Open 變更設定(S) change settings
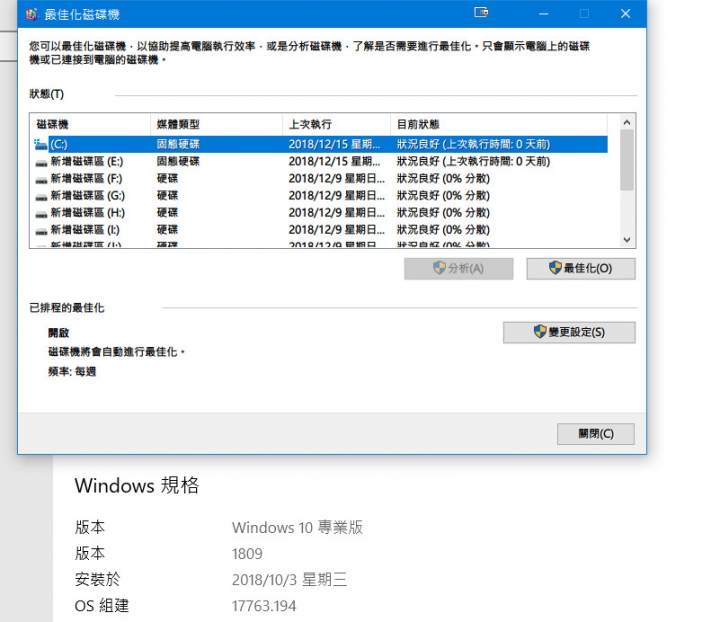 (x=569, y=332)
